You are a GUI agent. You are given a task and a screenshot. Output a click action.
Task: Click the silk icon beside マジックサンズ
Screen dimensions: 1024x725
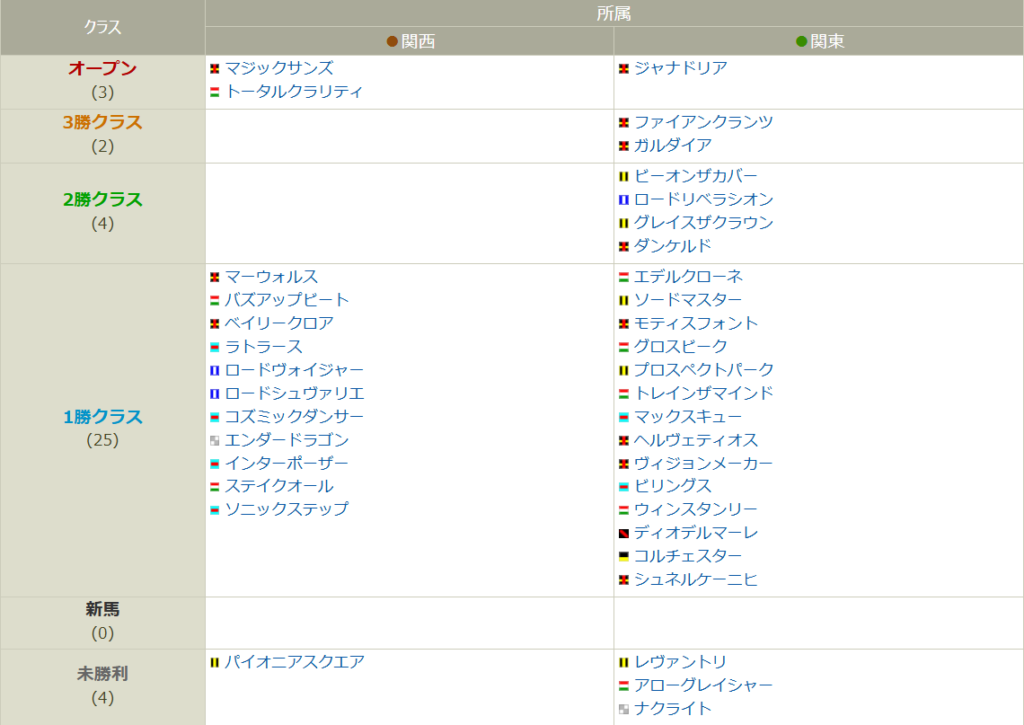click(x=215, y=69)
